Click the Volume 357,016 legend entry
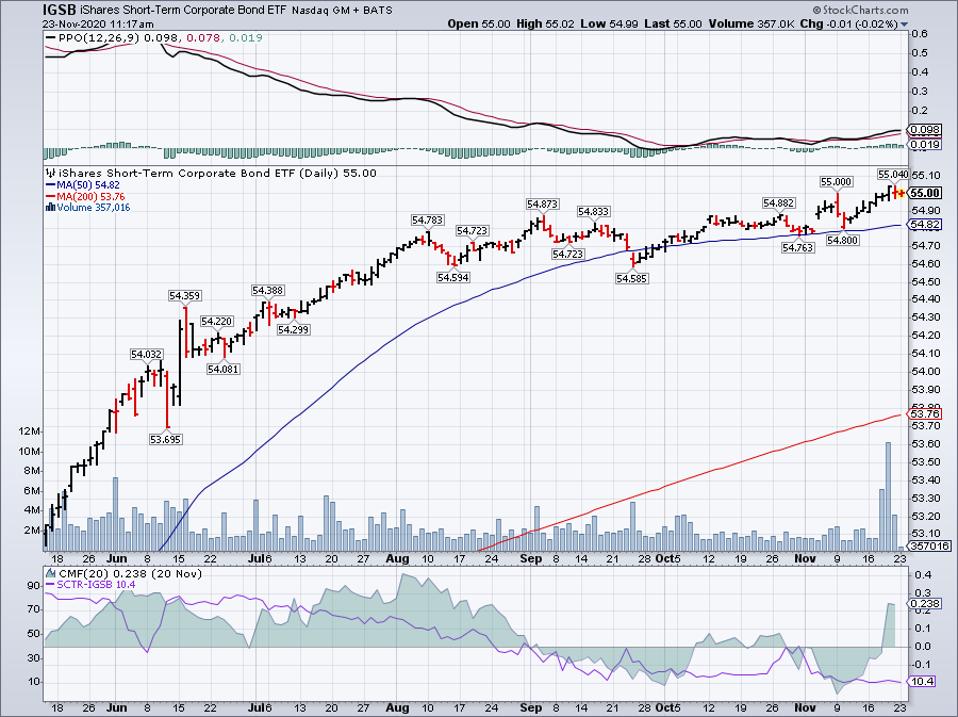Screen dimensions: 958x717 93,208
